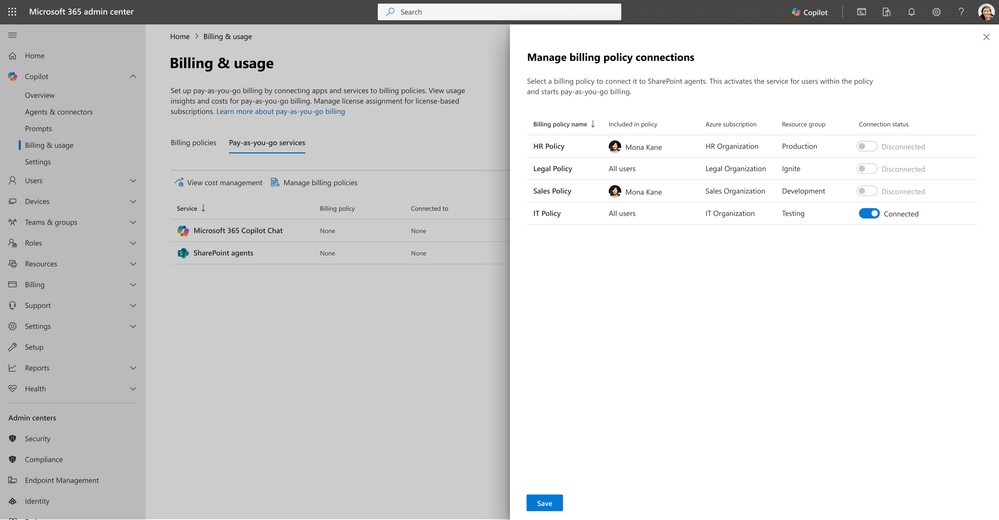Open settings gear icon in header
Viewport: 999px width, 520px height.
coord(936,12)
